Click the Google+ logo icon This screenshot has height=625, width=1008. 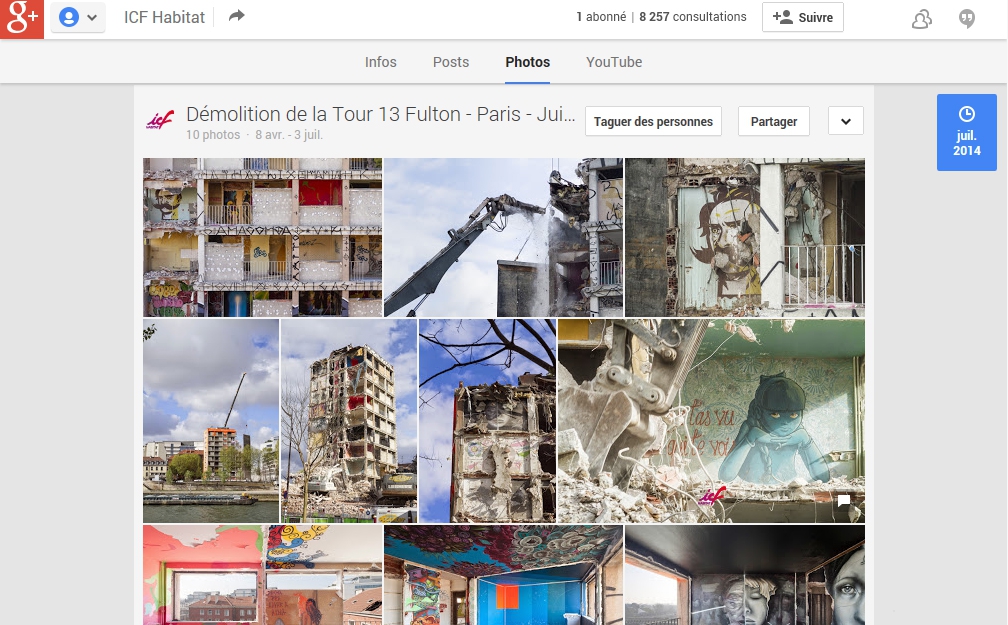[22, 19]
